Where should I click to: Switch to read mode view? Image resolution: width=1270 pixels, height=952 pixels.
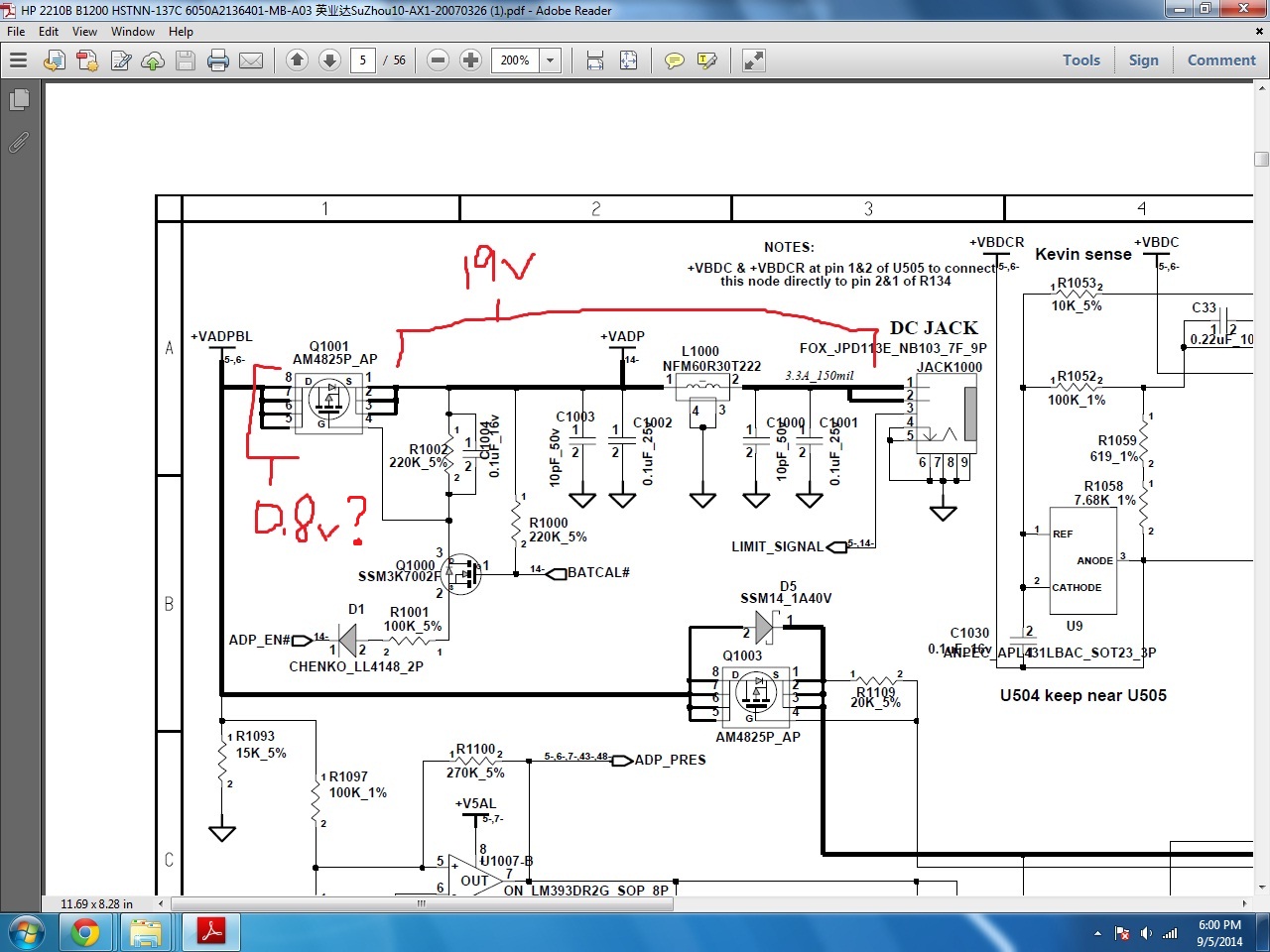click(x=754, y=60)
